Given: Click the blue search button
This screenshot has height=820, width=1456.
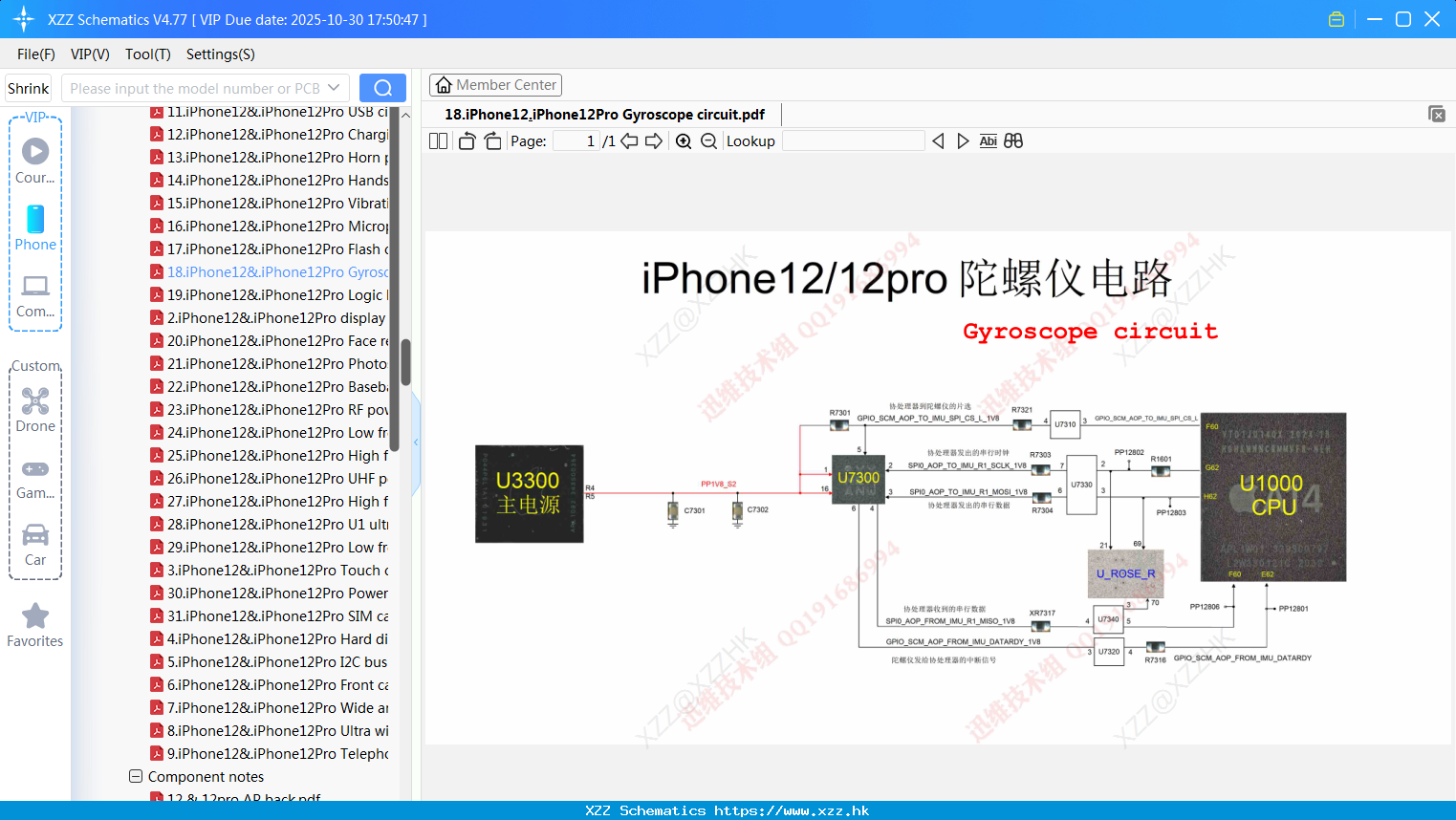Looking at the screenshot, I should [382, 88].
